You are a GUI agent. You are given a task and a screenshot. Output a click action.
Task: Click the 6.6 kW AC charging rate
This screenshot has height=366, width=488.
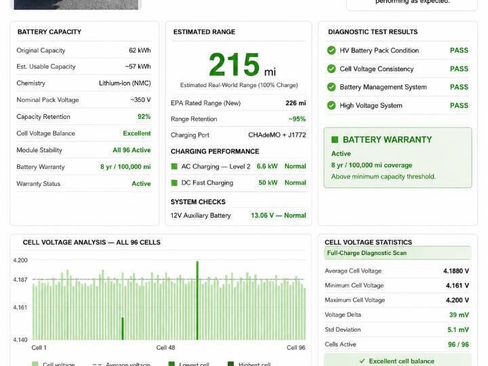click(x=267, y=166)
